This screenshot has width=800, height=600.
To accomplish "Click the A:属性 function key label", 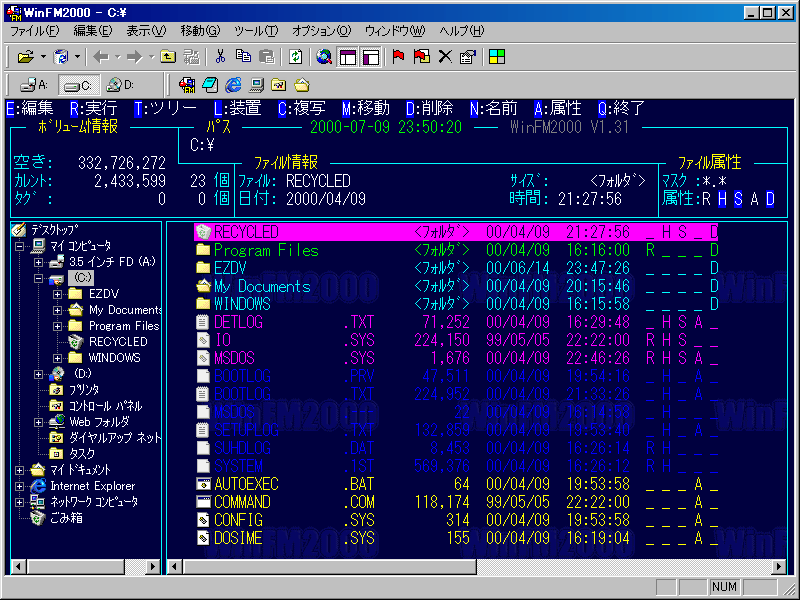I will click(x=558, y=109).
